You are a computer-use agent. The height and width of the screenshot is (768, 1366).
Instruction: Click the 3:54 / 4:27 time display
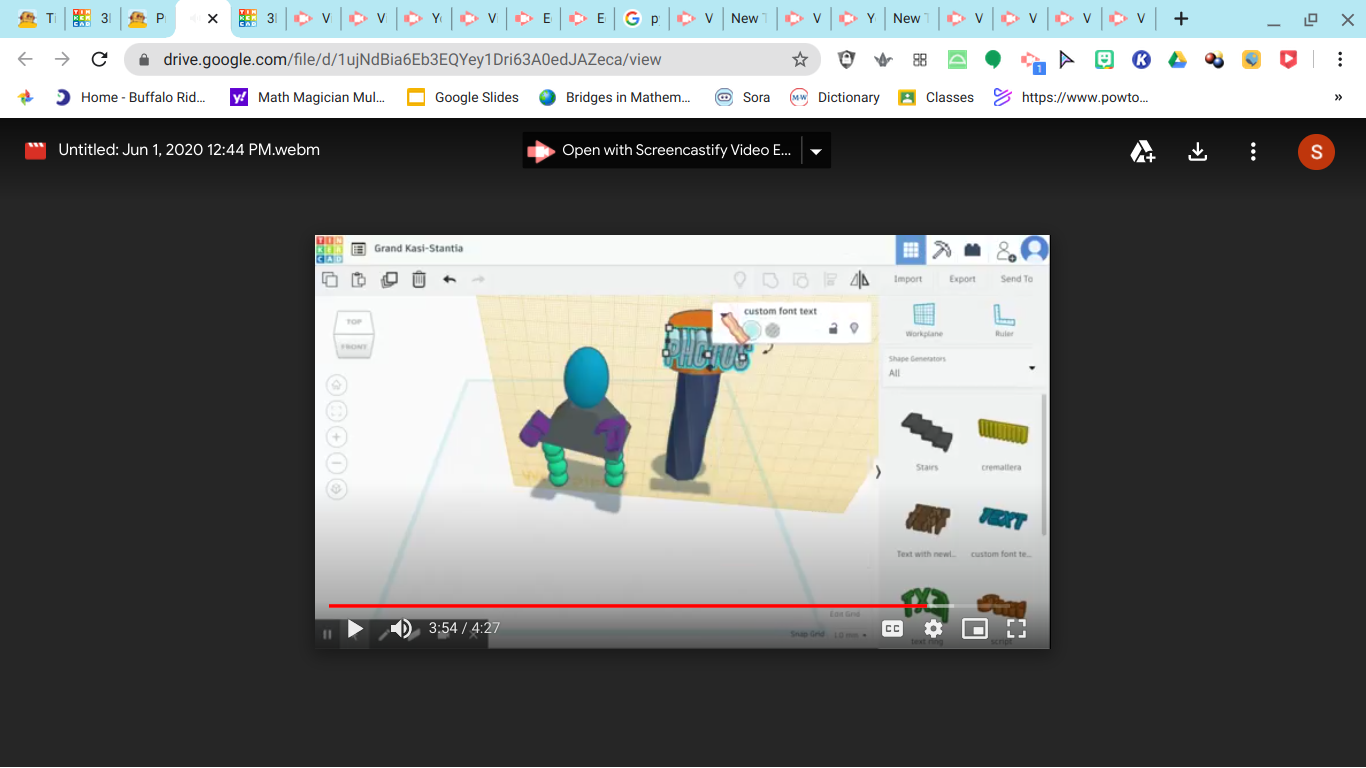click(x=464, y=628)
